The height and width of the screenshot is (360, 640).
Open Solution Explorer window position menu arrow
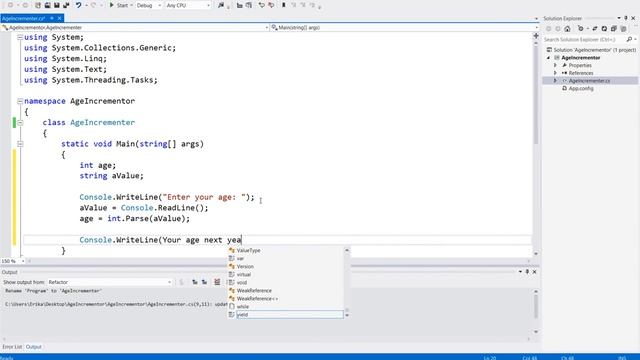tap(619, 18)
